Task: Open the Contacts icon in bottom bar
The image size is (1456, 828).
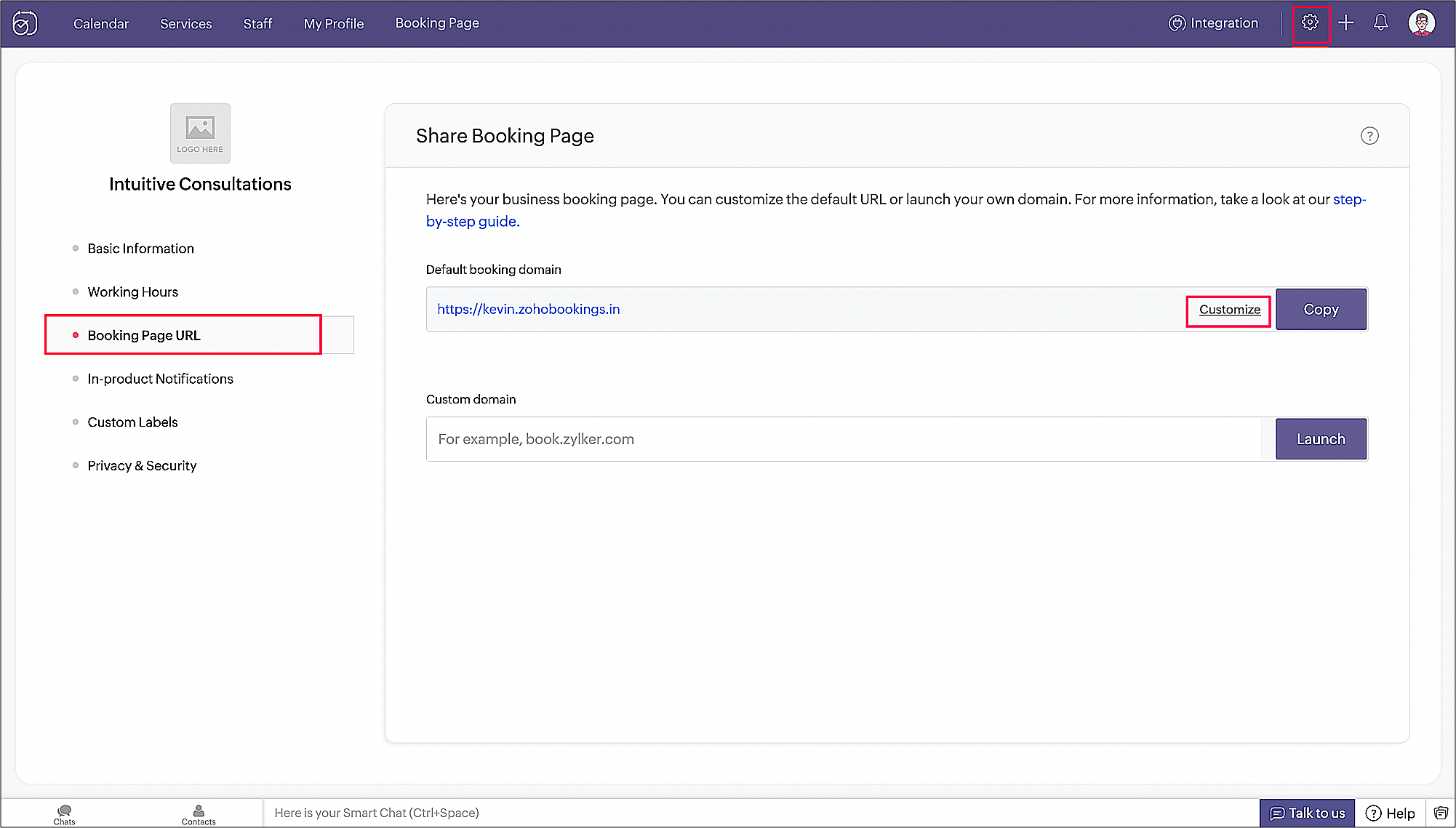Action: pyautogui.click(x=199, y=813)
